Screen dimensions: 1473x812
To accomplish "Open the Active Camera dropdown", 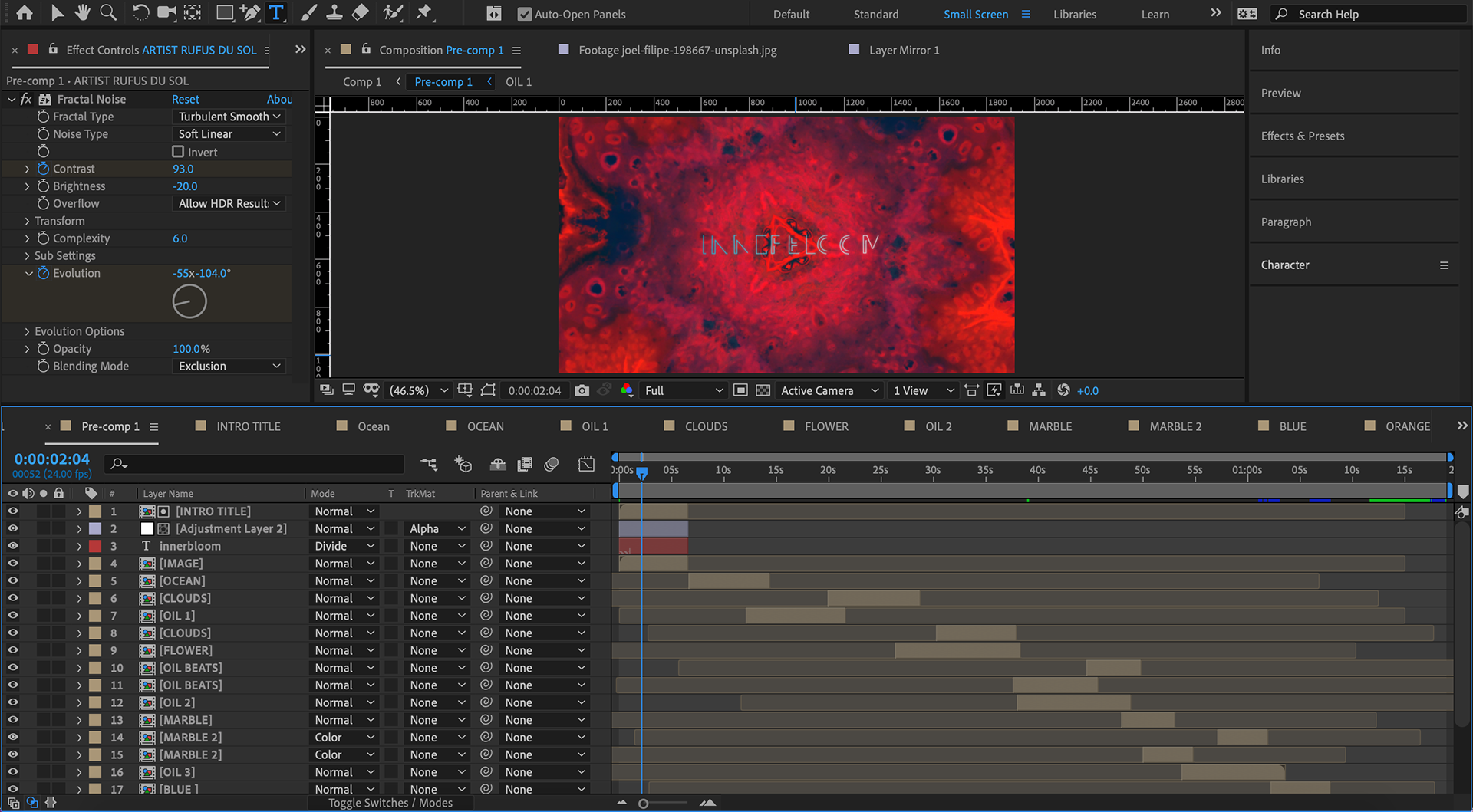I will point(829,390).
